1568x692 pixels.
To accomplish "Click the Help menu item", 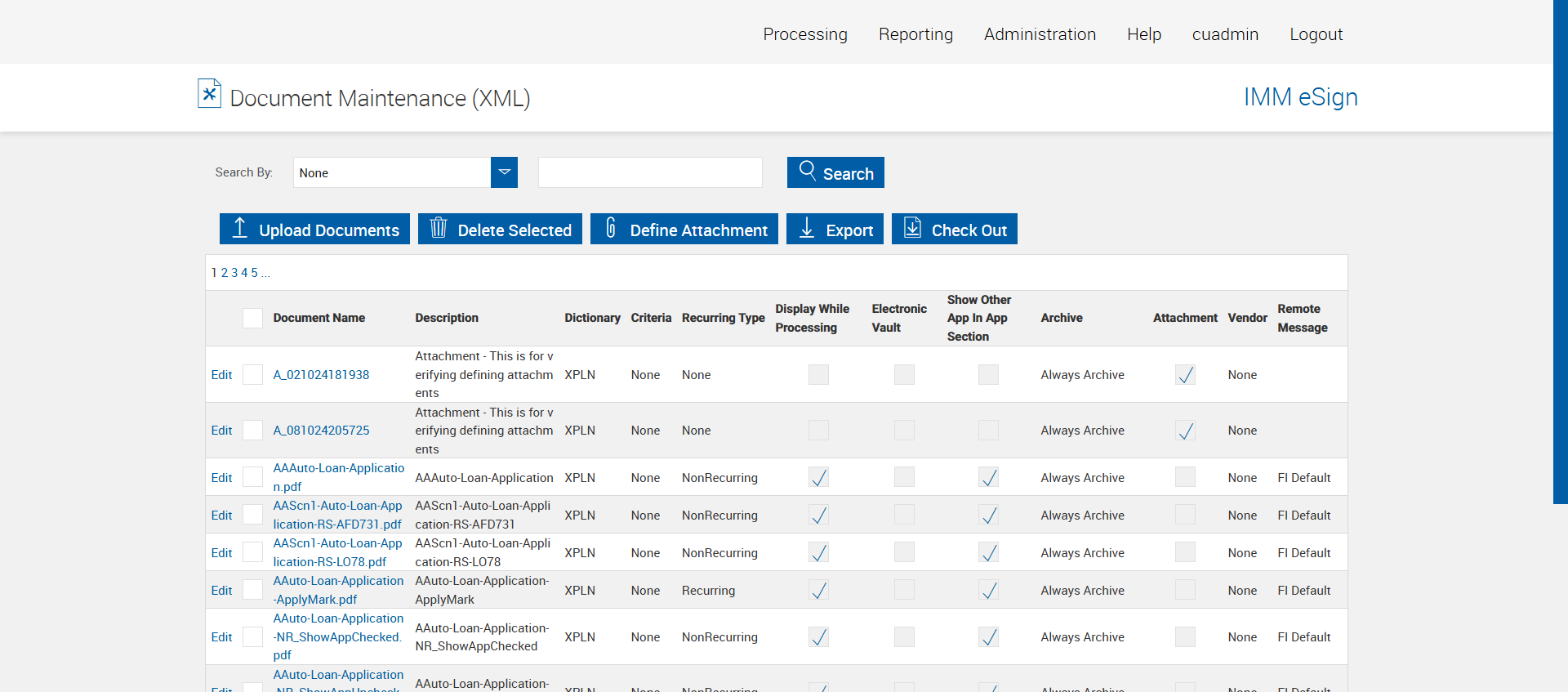I will (x=1143, y=34).
